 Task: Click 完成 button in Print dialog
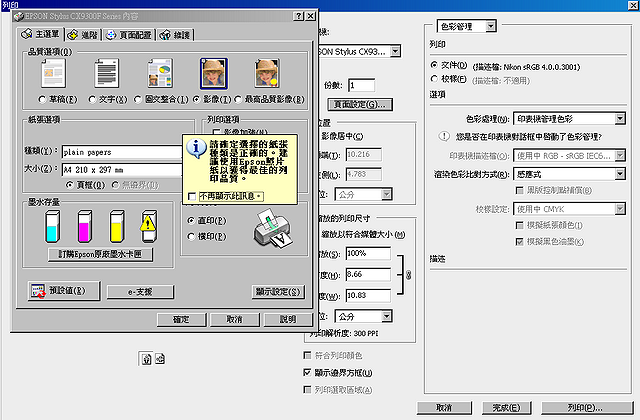pos(507,408)
